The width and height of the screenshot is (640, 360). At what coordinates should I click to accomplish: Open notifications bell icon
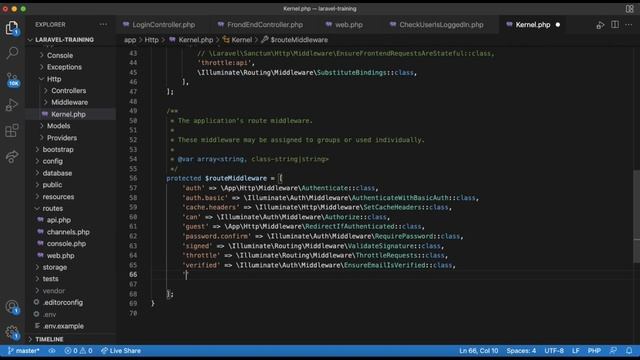629,351
